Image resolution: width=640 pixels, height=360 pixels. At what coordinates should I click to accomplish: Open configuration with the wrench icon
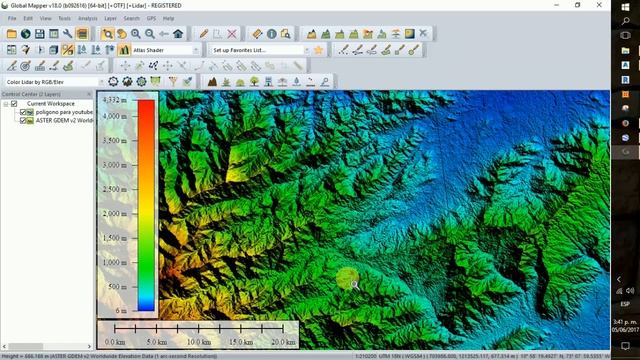coord(68,34)
